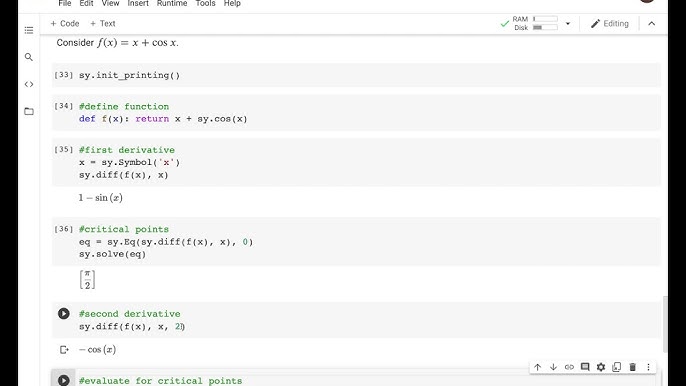This screenshot has width=686, height=386.
Task: Mirror cell in tab icon
Action: (x=616, y=367)
